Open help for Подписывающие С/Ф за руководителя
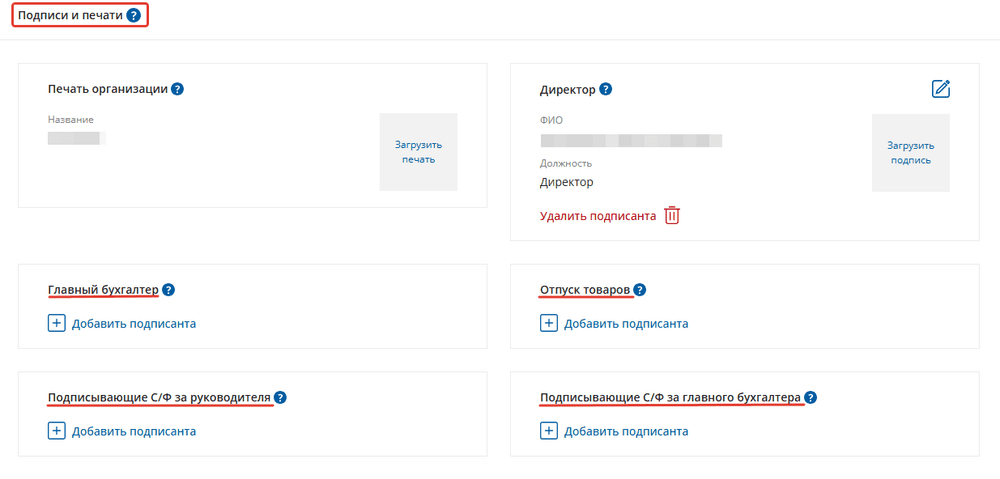Viewport: 1000px width, 479px height. pyautogui.click(x=281, y=397)
